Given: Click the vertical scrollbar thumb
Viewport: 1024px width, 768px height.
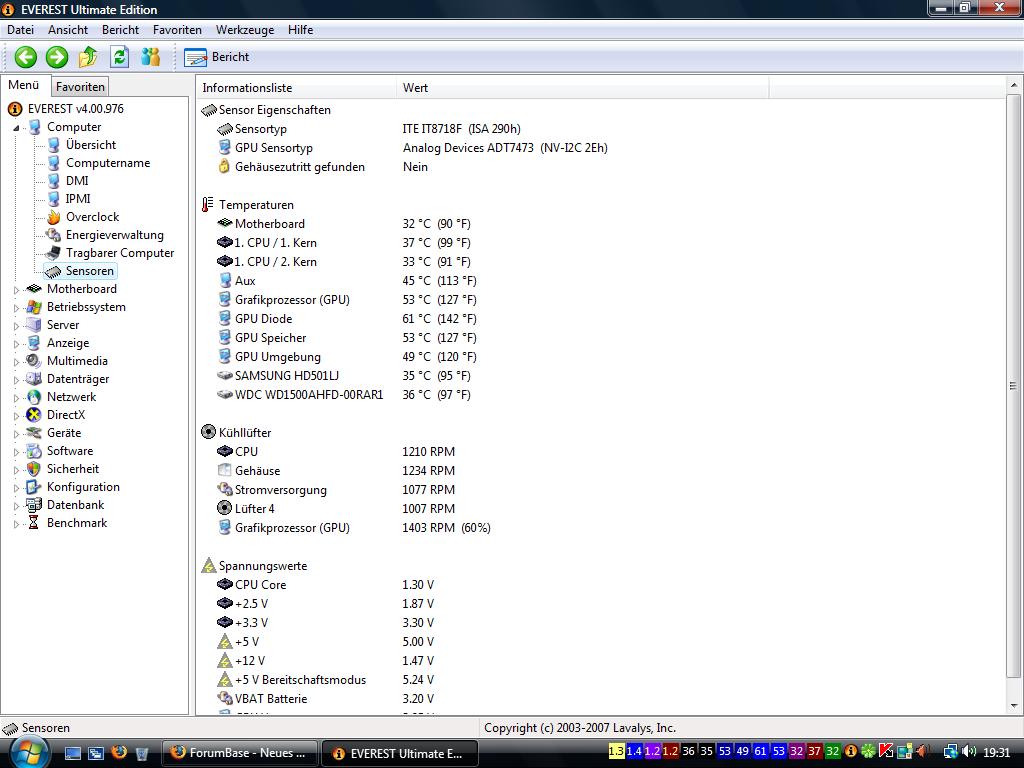Looking at the screenshot, I should [x=1014, y=385].
